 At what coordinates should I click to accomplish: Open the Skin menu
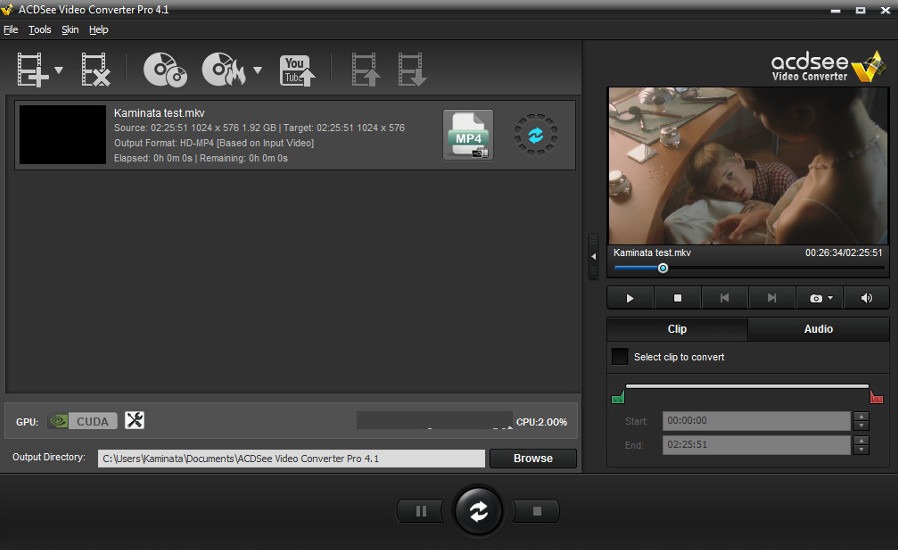coord(70,30)
